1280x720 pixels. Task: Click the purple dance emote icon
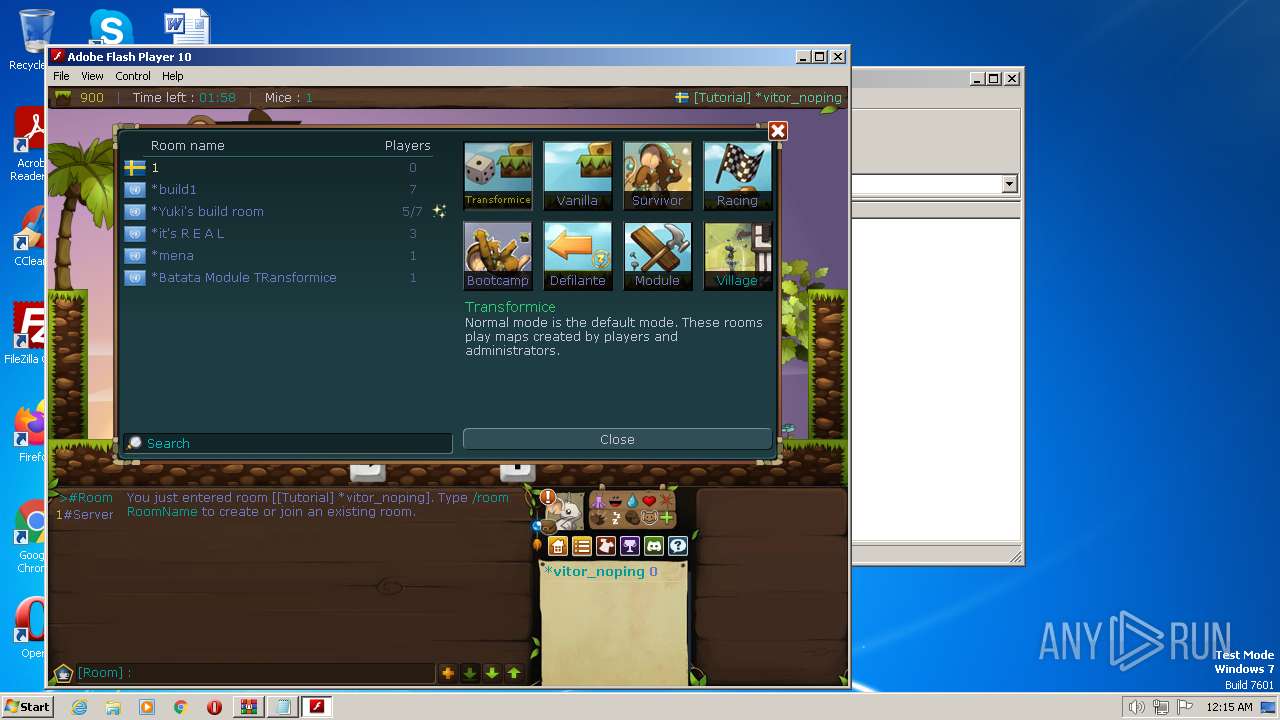[x=598, y=501]
